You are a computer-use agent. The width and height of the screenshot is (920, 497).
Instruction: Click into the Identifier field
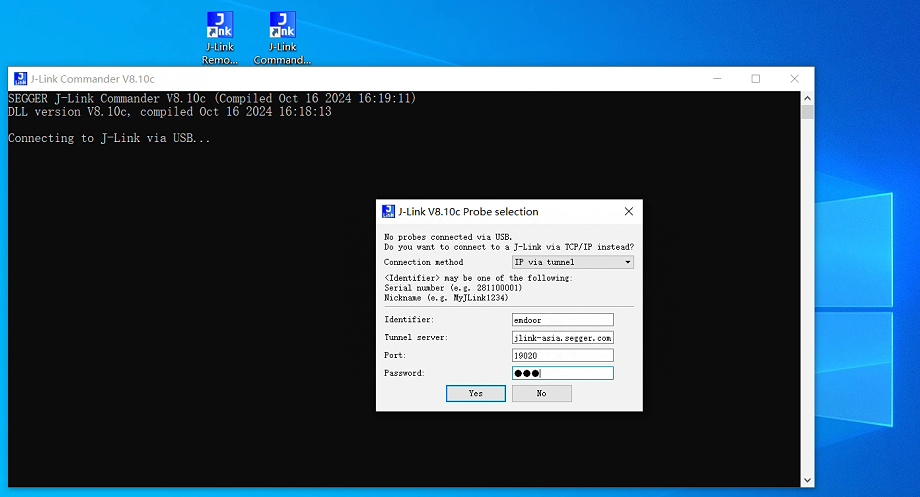(562, 320)
